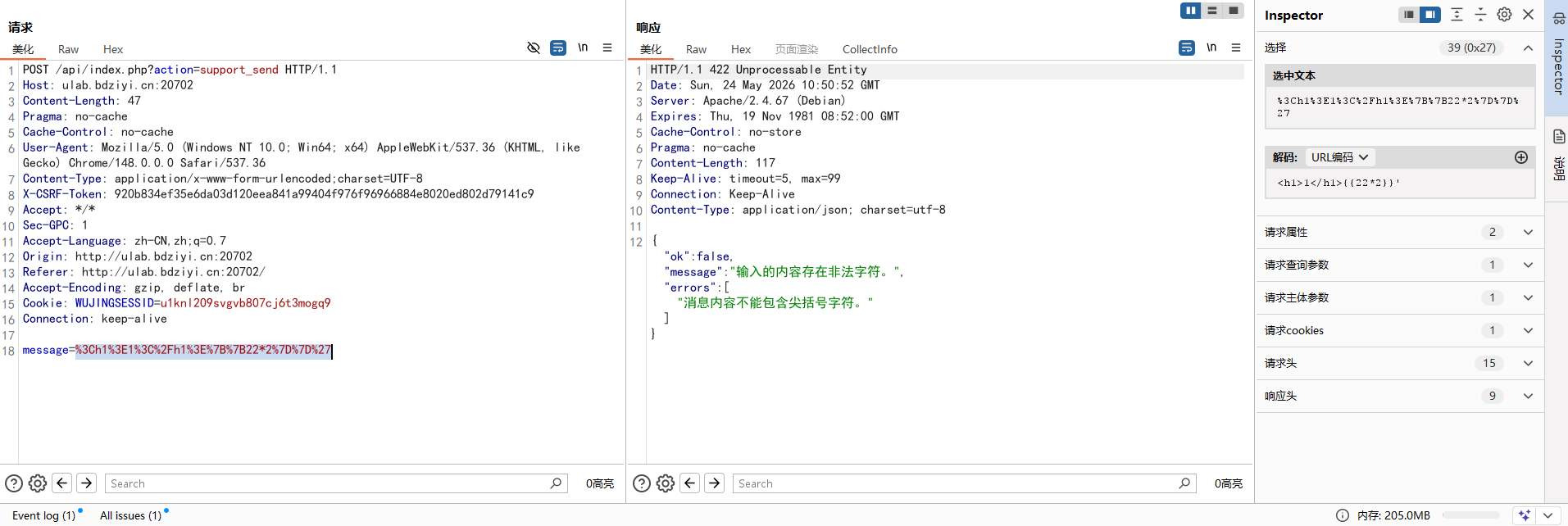Click message body parameter line in request

point(177,350)
